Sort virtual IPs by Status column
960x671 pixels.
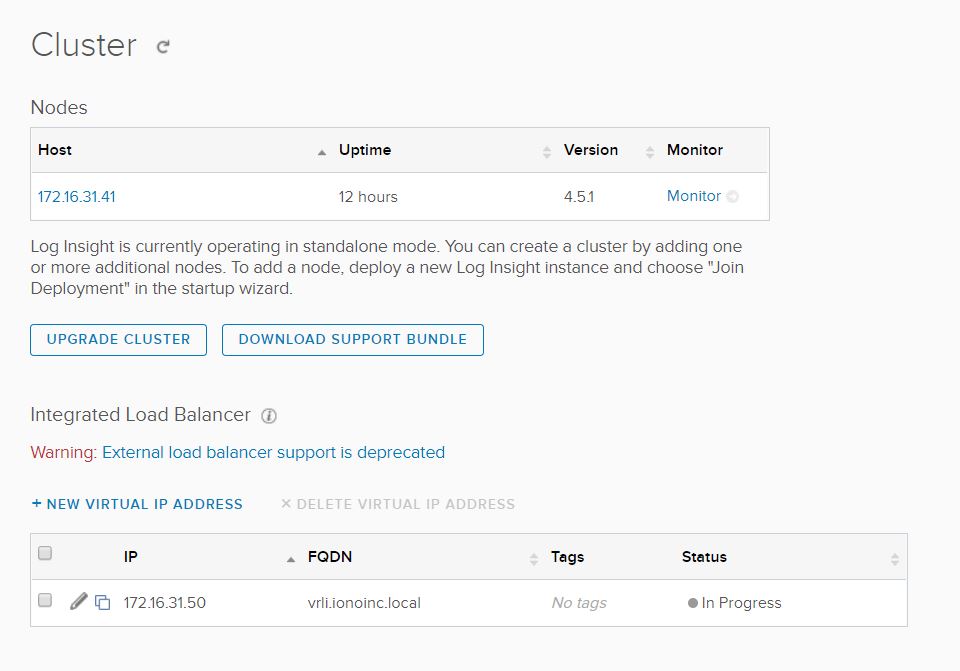pos(894,559)
